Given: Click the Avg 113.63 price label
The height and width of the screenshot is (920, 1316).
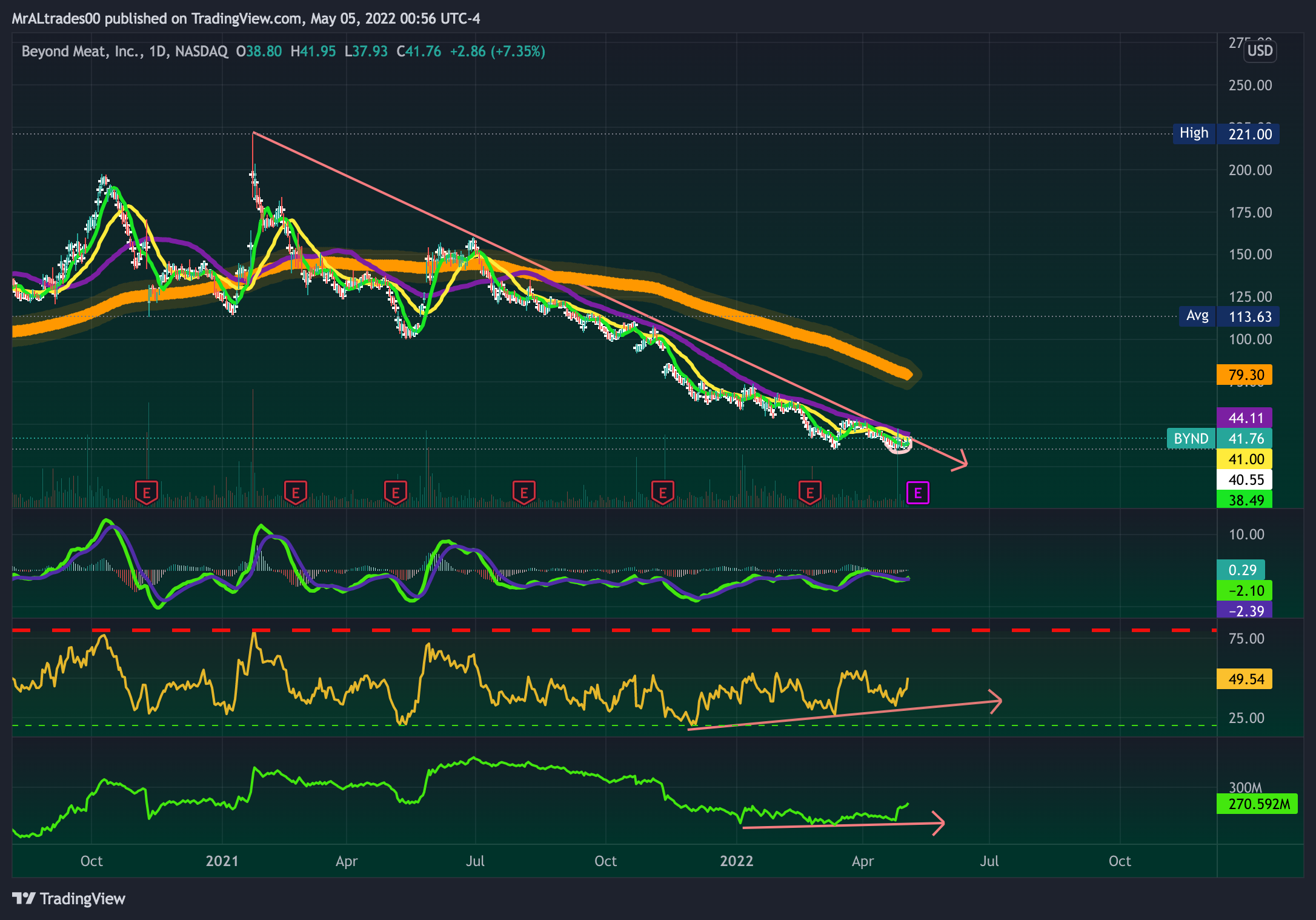Looking at the screenshot, I should pyautogui.click(x=1229, y=316).
